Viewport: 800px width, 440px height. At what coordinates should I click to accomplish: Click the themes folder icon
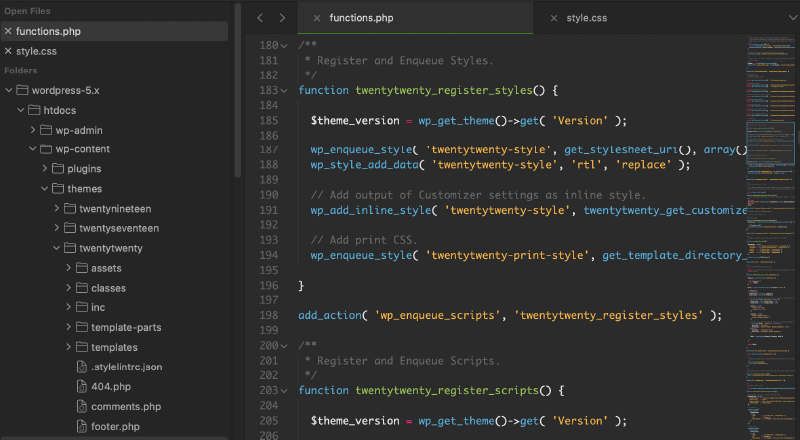(x=58, y=189)
